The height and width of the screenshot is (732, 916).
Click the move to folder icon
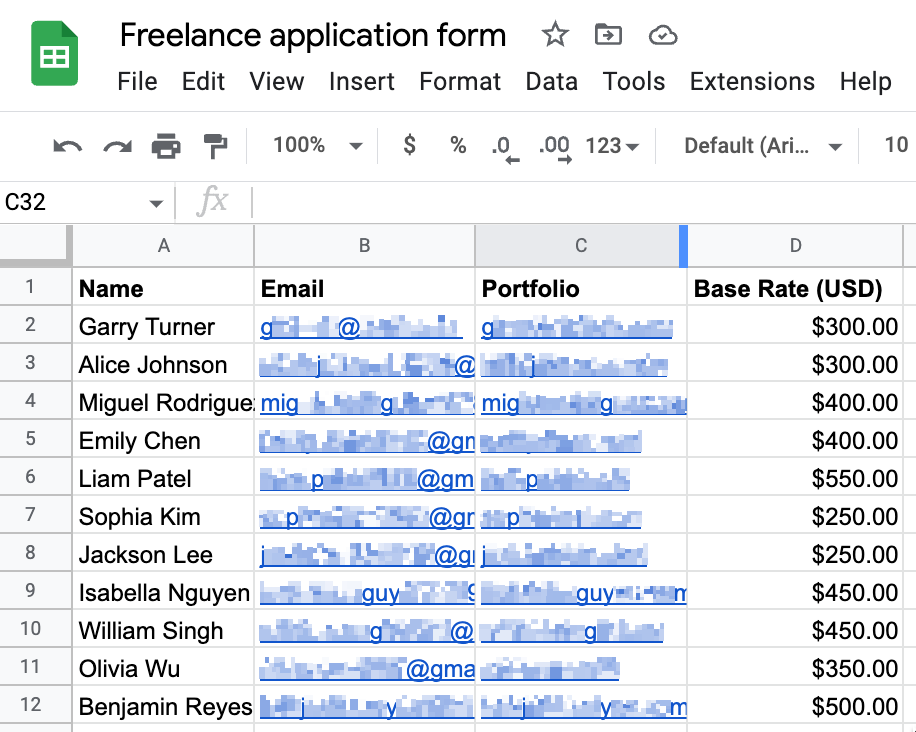(x=608, y=36)
